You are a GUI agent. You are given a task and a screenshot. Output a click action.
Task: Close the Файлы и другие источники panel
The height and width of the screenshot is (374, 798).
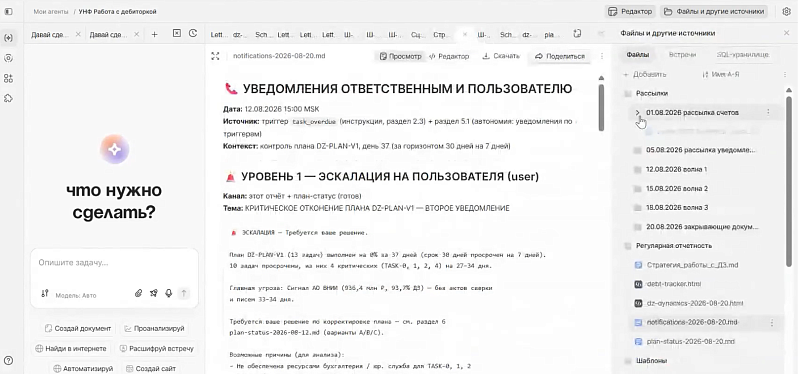786,33
